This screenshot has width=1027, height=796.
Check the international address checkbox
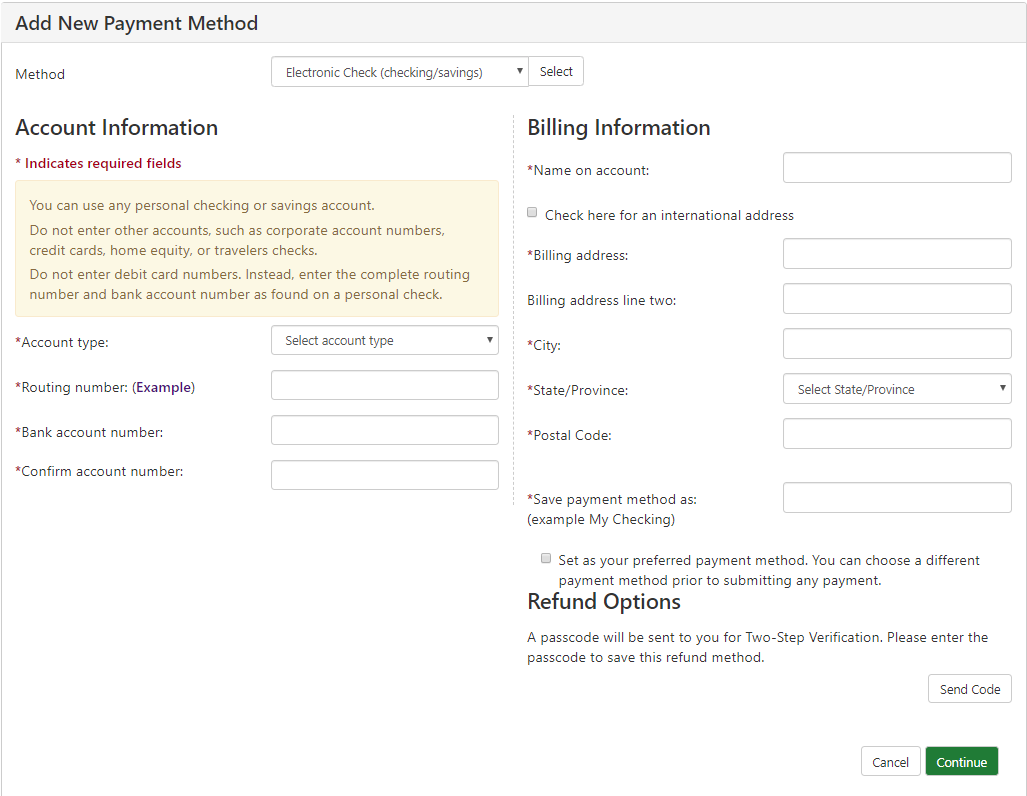pyautogui.click(x=532, y=212)
